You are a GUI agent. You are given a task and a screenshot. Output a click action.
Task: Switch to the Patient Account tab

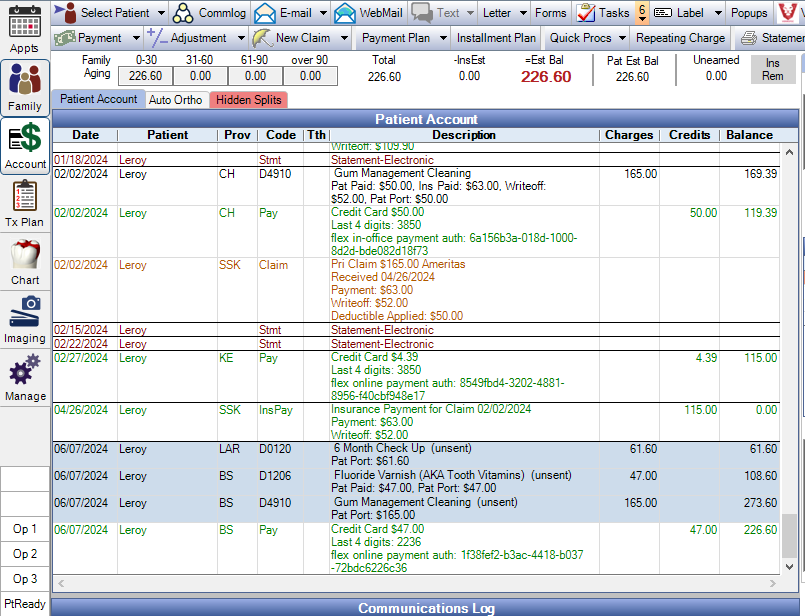pos(99,99)
